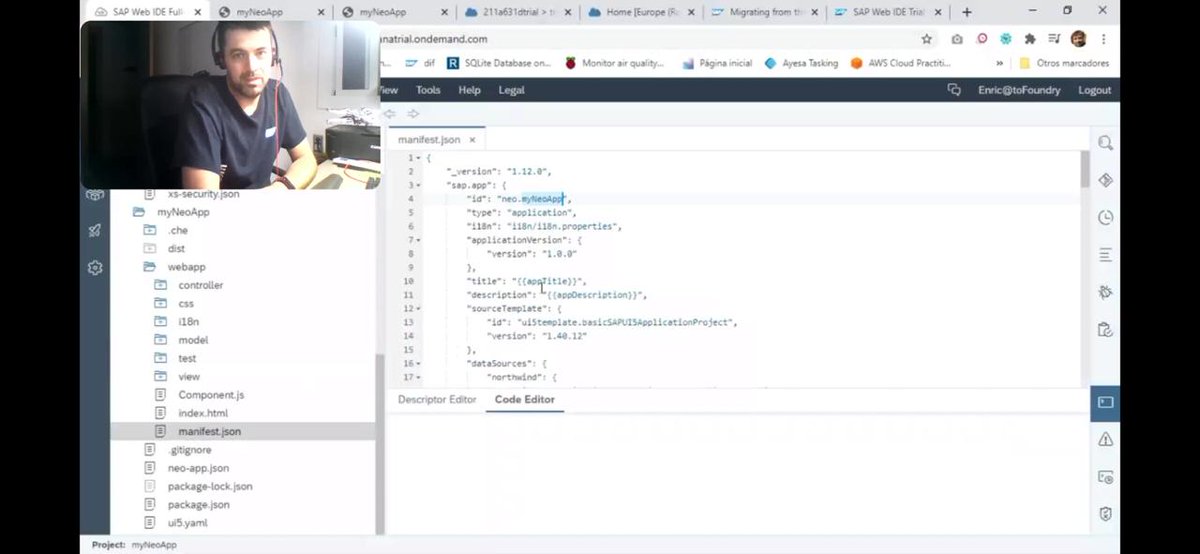The image size is (1200, 554).
Task: Click the chat feedback icon near Enric@toFoundry
Action: tap(954, 90)
